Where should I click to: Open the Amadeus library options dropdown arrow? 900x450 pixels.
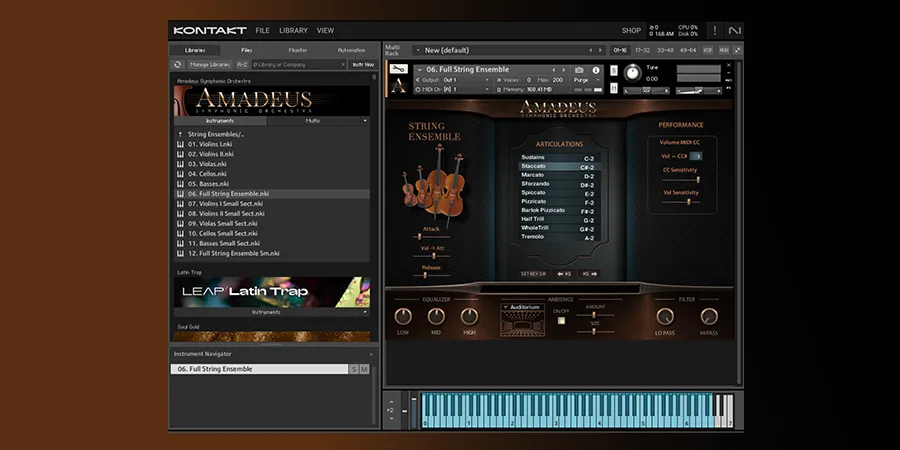[365, 121]
